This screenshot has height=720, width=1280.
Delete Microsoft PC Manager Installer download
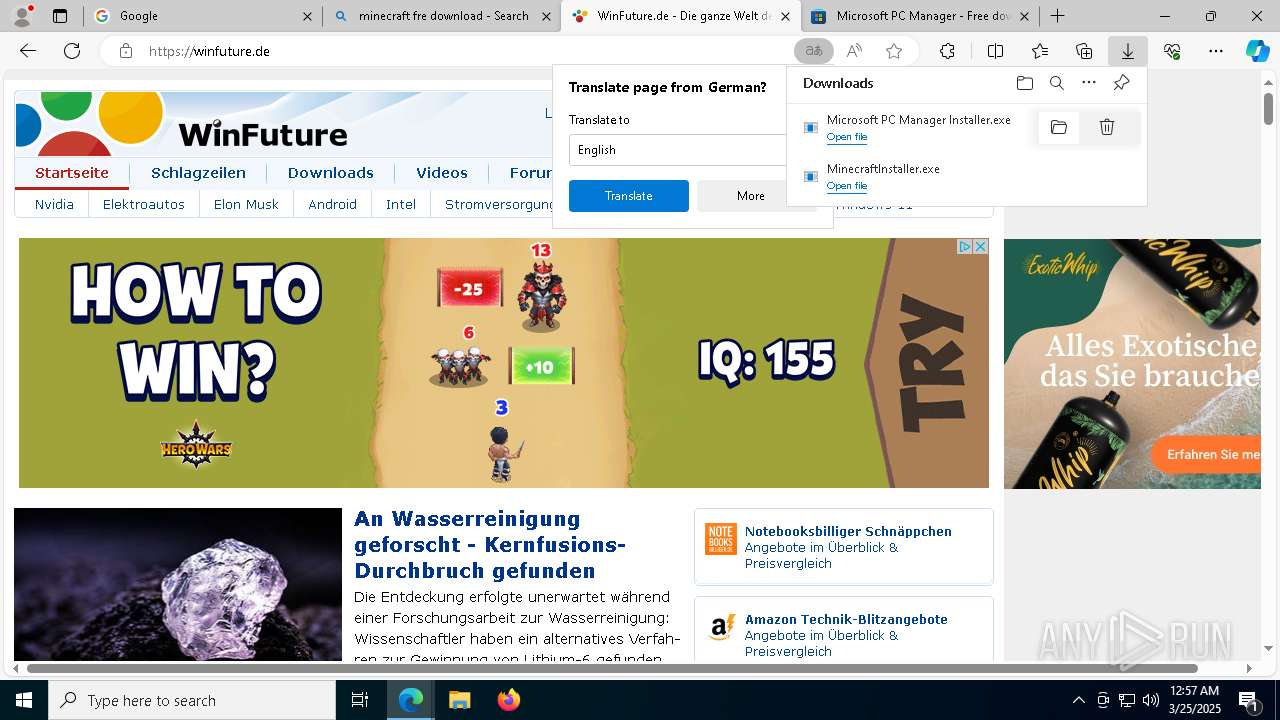click(1107, 127)
